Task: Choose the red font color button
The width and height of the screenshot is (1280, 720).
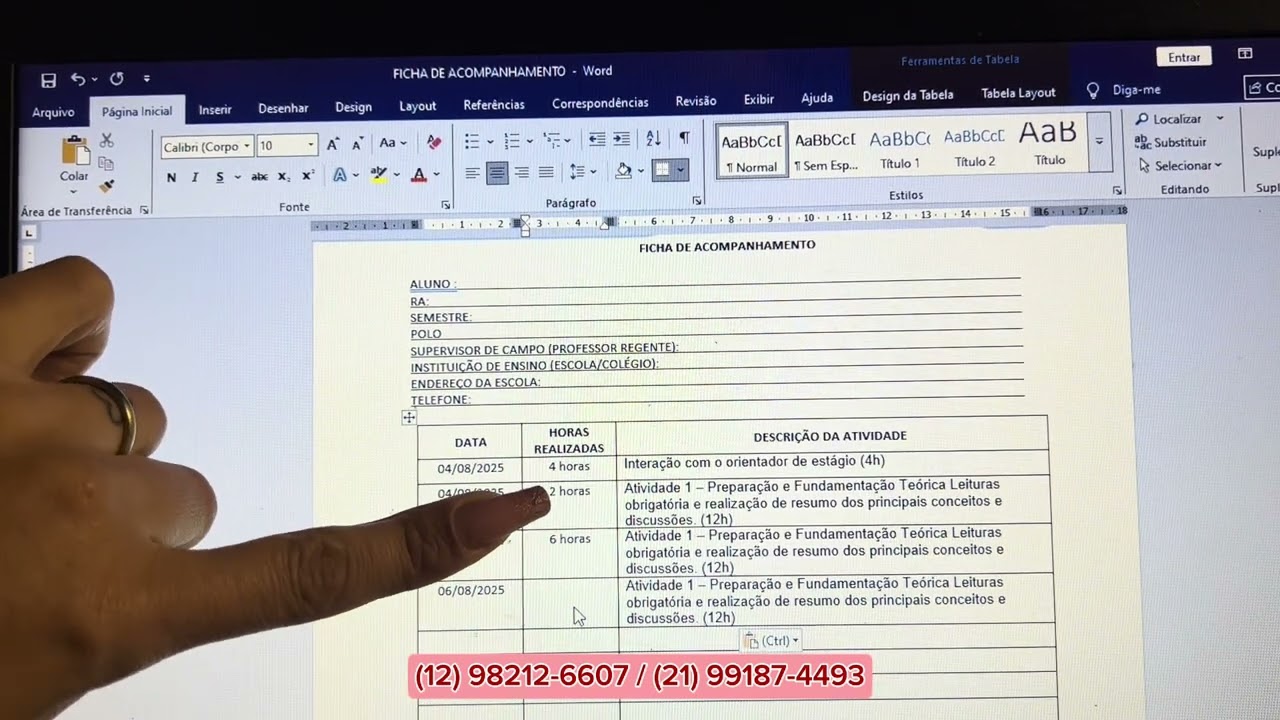Action: click(419, 175)
